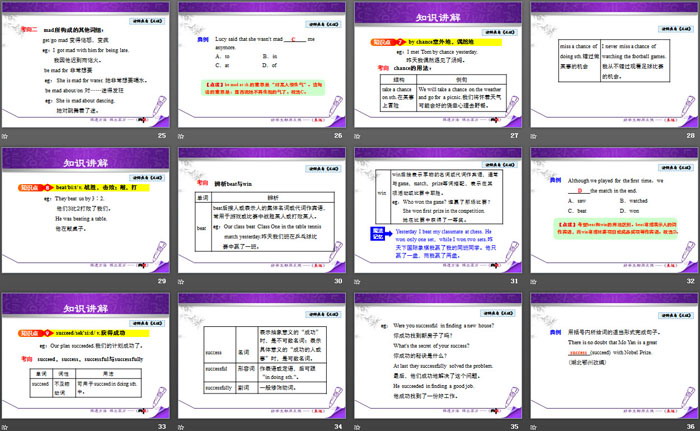
Task: Select slide 25 thumbnail about mad phrases
Action: coord(87,64)
